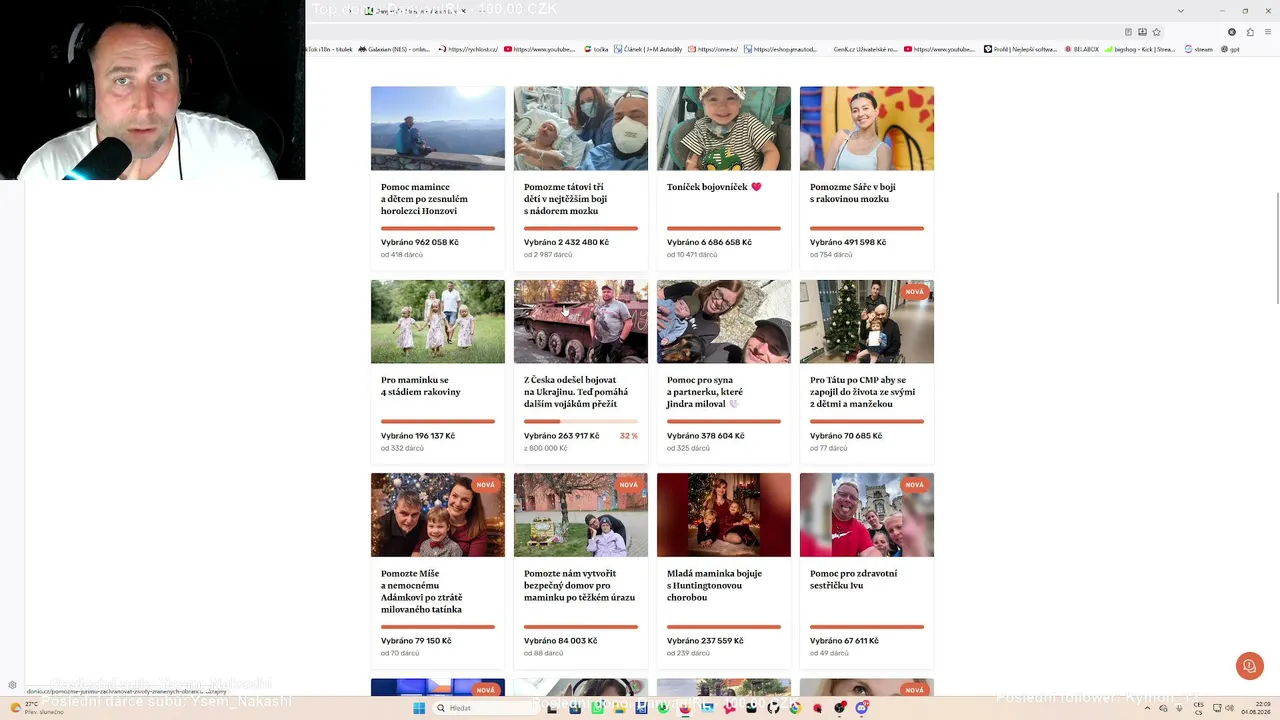Open Discord from the taskbar
1280x720 pixels.
tap(862, 708)
